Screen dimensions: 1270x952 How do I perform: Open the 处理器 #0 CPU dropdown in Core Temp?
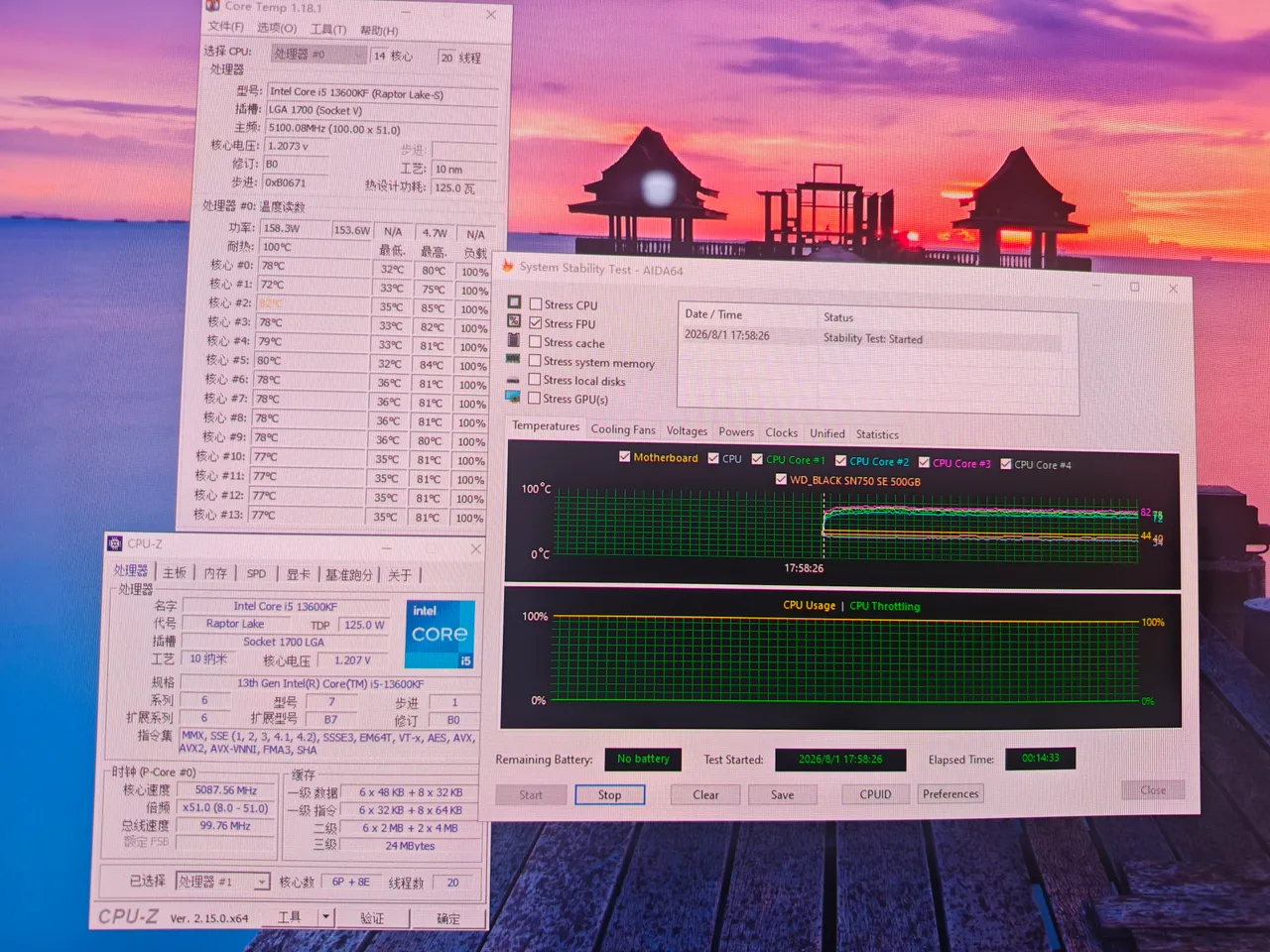(x=319, y=55)
